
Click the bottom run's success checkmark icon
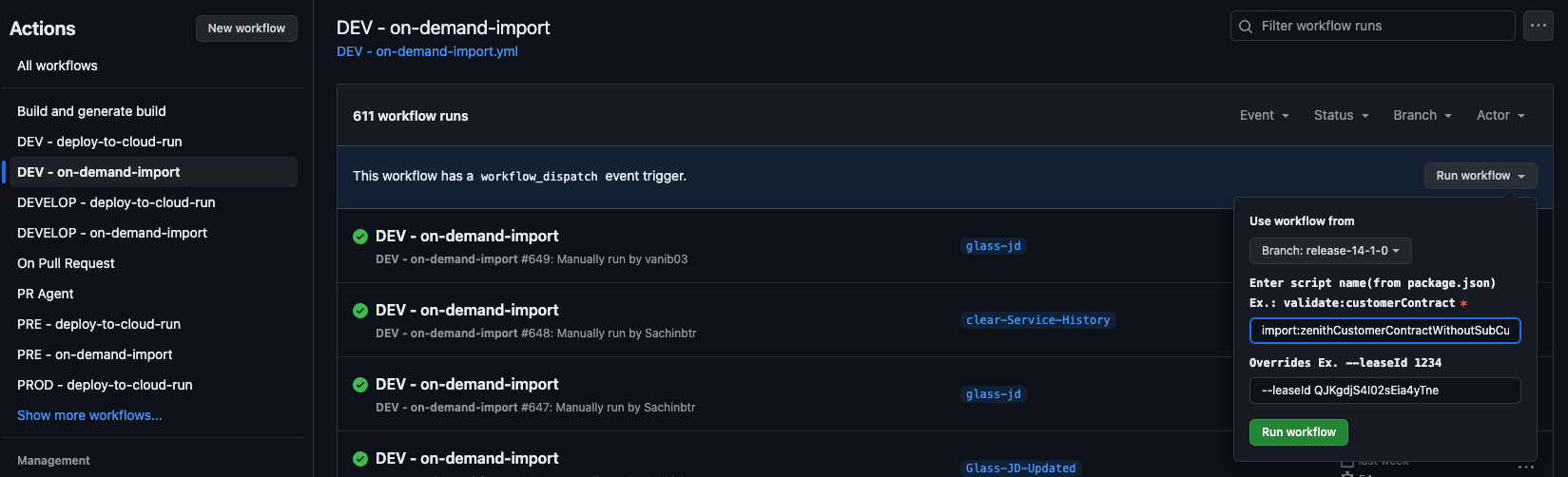pyautogui.click(x=360, y=459)
